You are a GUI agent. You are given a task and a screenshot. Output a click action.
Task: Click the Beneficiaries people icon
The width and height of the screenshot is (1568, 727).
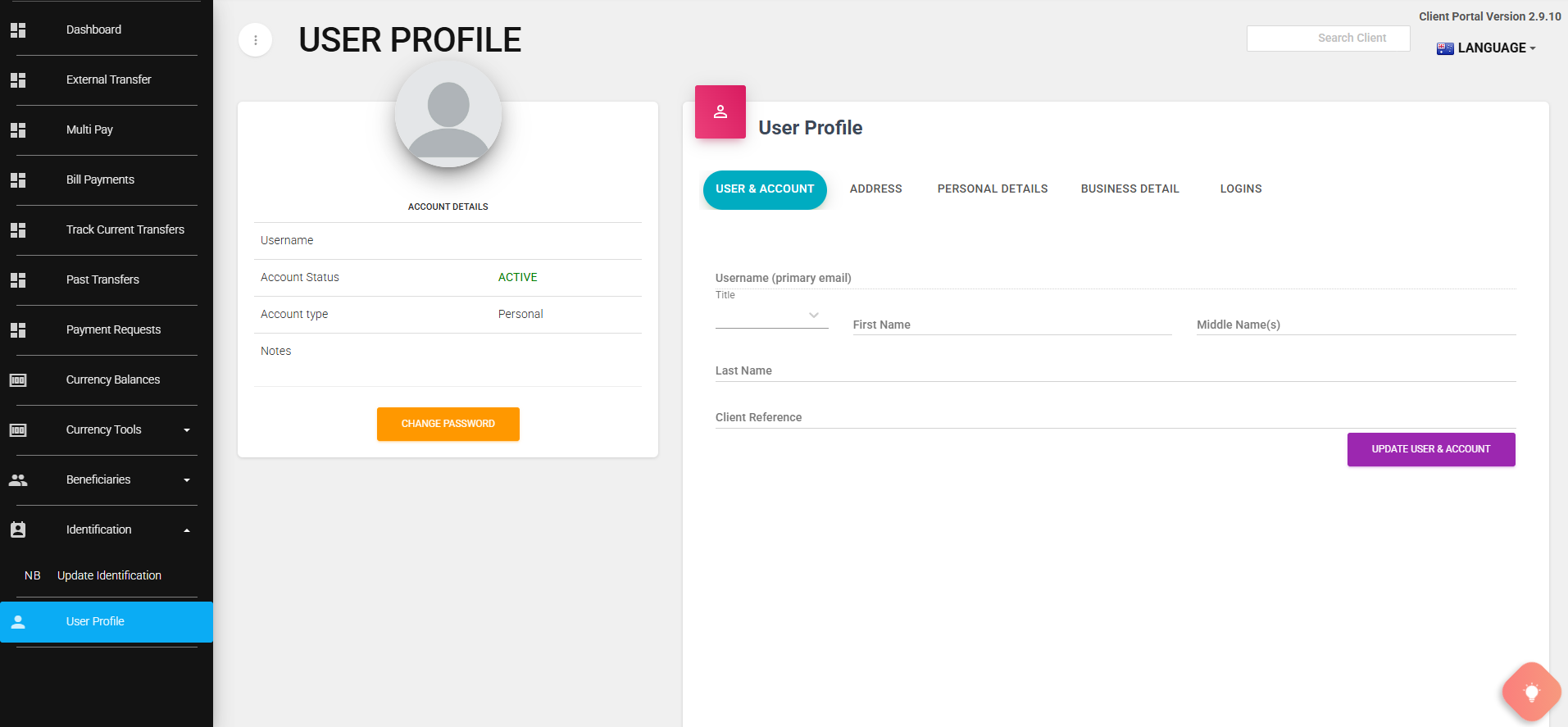(x=18, y=480)
